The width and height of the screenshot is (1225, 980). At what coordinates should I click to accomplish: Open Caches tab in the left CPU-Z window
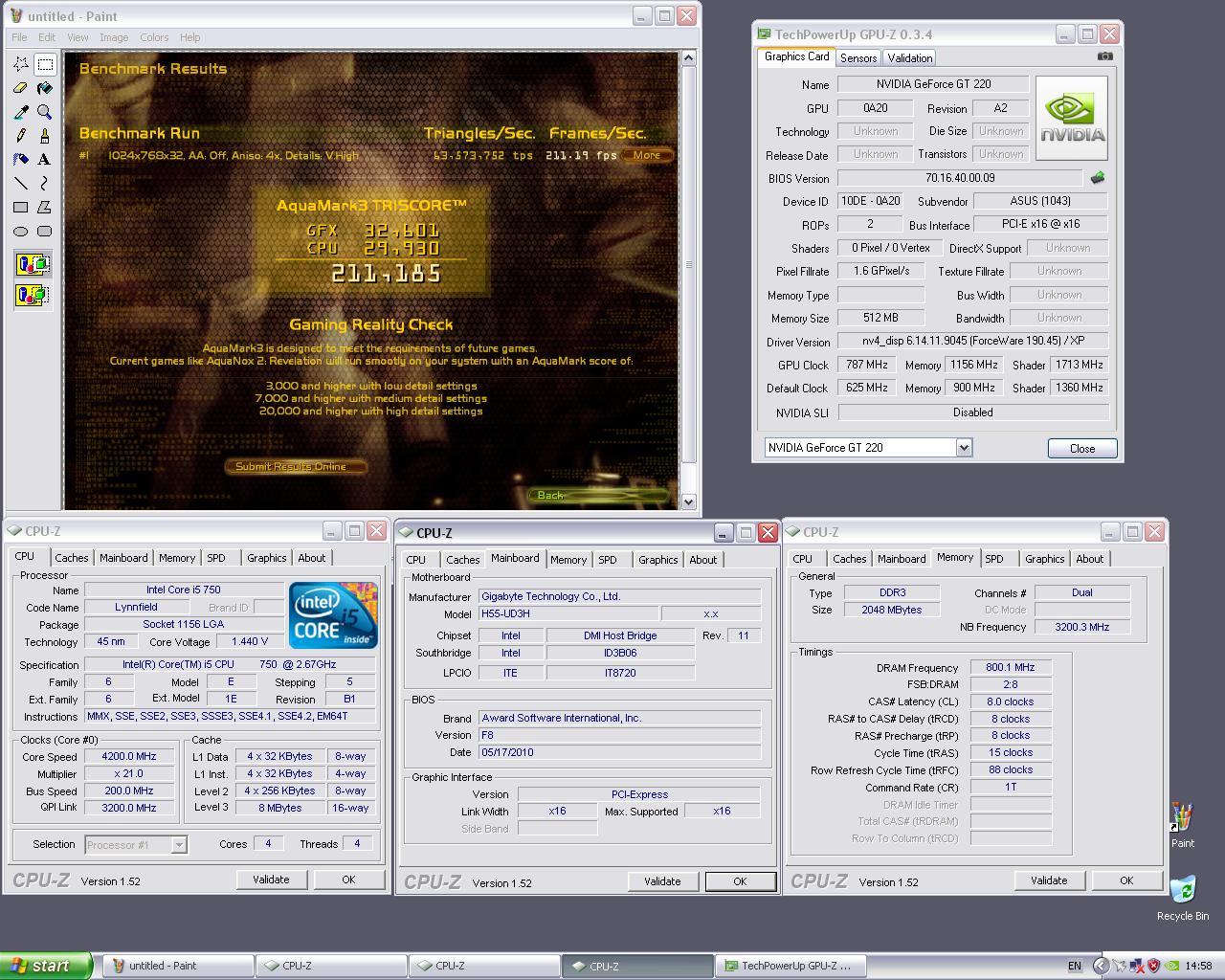71,558
